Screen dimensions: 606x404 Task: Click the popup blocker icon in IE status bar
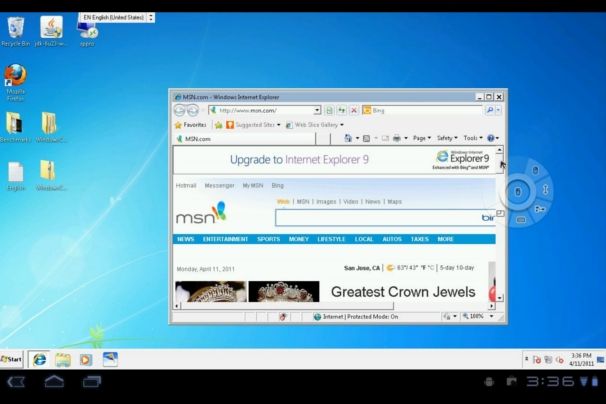(283, 317)
